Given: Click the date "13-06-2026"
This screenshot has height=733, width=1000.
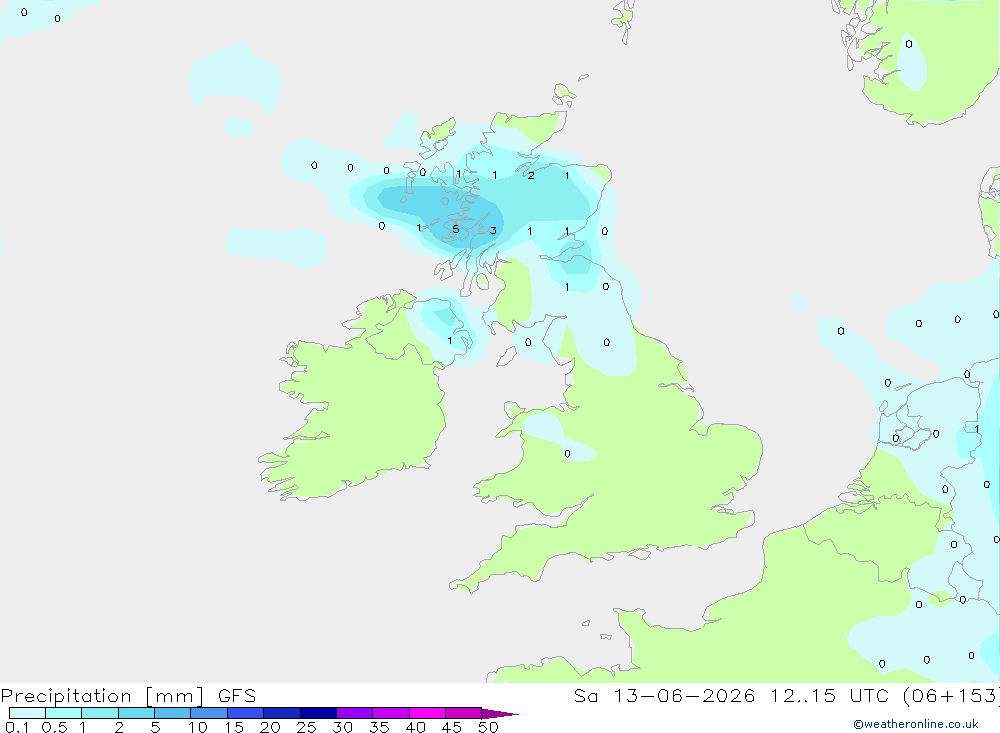Looking at the screenshot, I should (684, 695).
